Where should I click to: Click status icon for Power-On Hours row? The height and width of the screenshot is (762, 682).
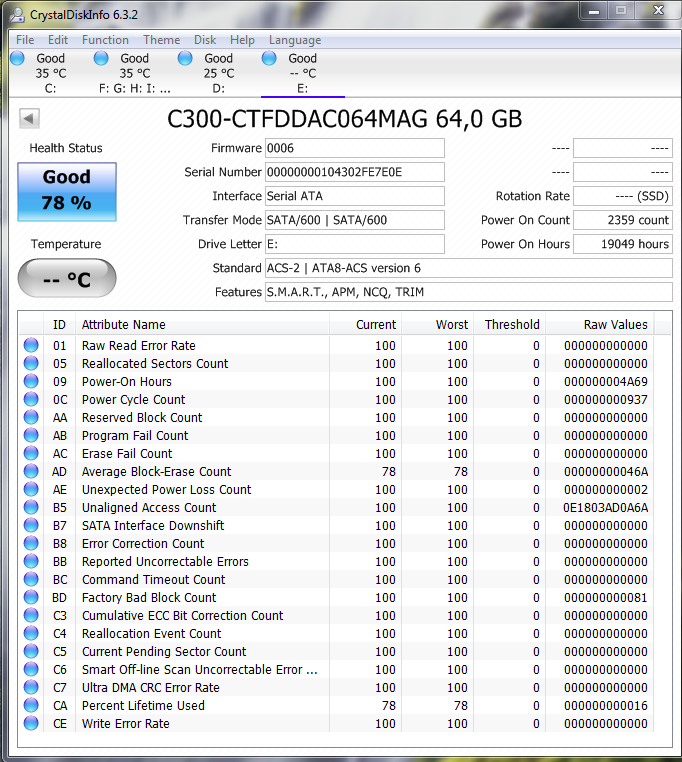click(x=31, y=381)
